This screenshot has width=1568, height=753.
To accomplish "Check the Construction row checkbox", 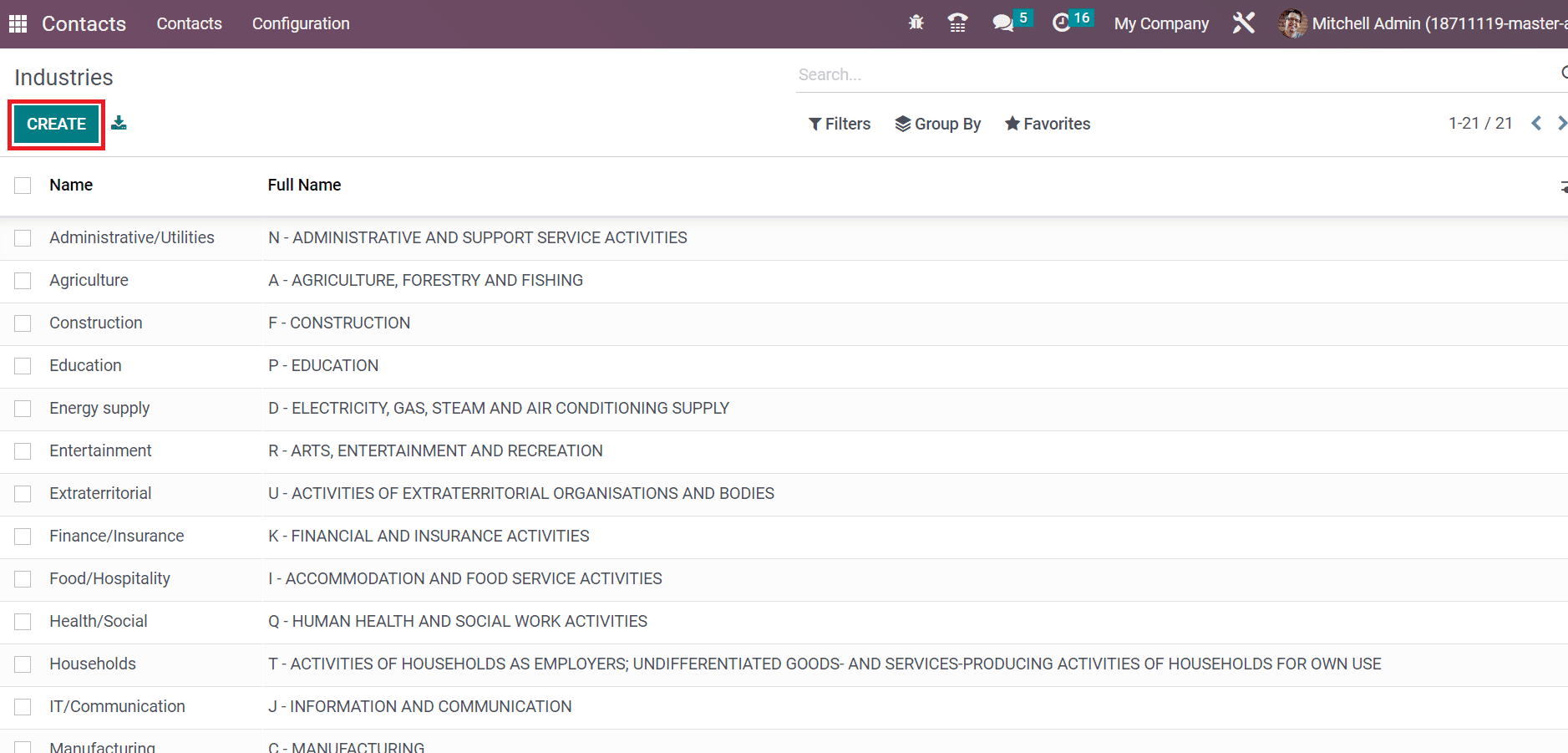I will tap(23, 323).
